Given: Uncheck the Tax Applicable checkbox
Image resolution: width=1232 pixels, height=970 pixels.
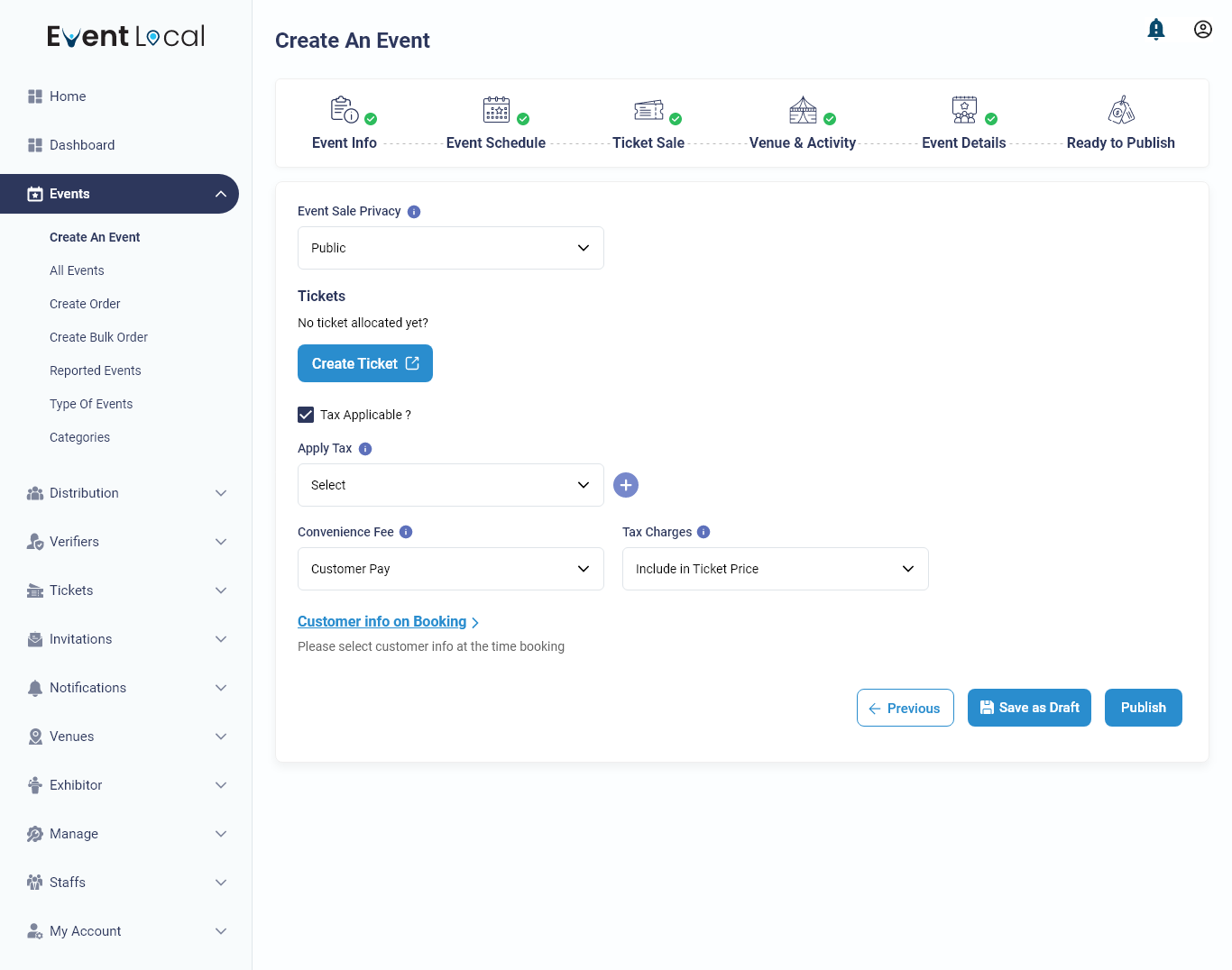Looking at the screenshot, I should (x=305, y=414).
